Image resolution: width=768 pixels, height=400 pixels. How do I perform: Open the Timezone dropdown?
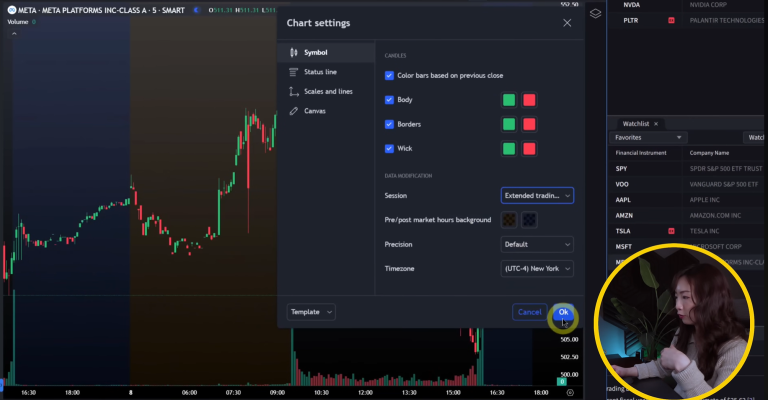click(537, 268)
